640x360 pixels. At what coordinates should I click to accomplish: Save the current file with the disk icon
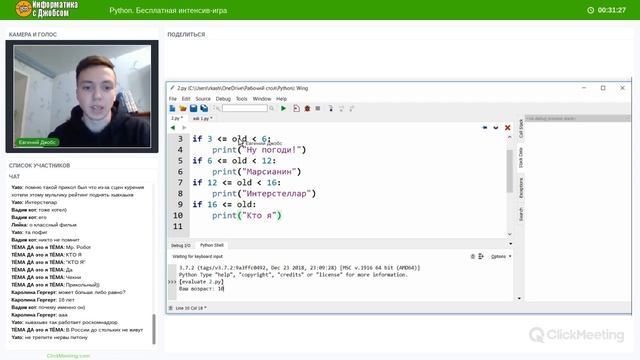(193, 108)
